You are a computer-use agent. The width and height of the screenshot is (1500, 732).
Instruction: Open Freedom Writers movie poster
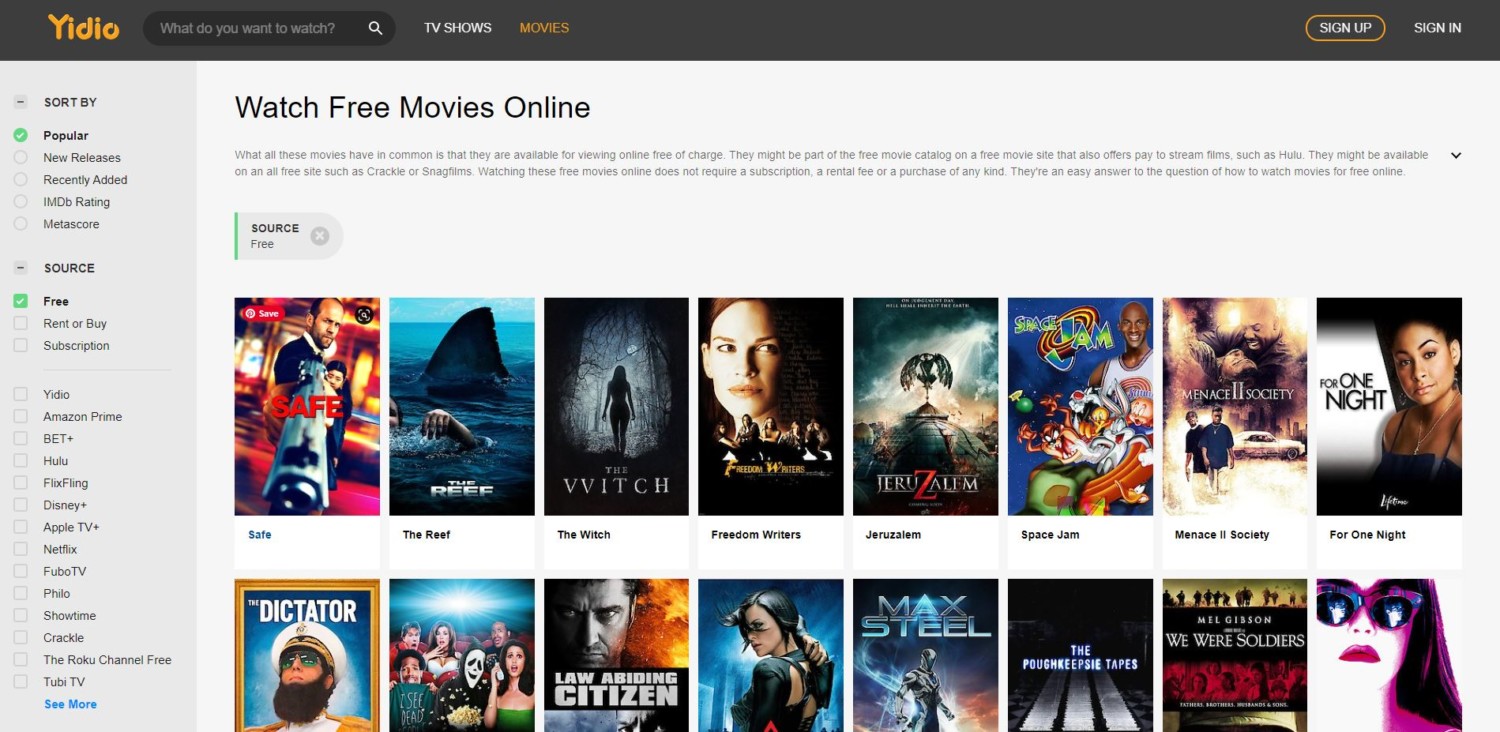[x=771, y=406]
